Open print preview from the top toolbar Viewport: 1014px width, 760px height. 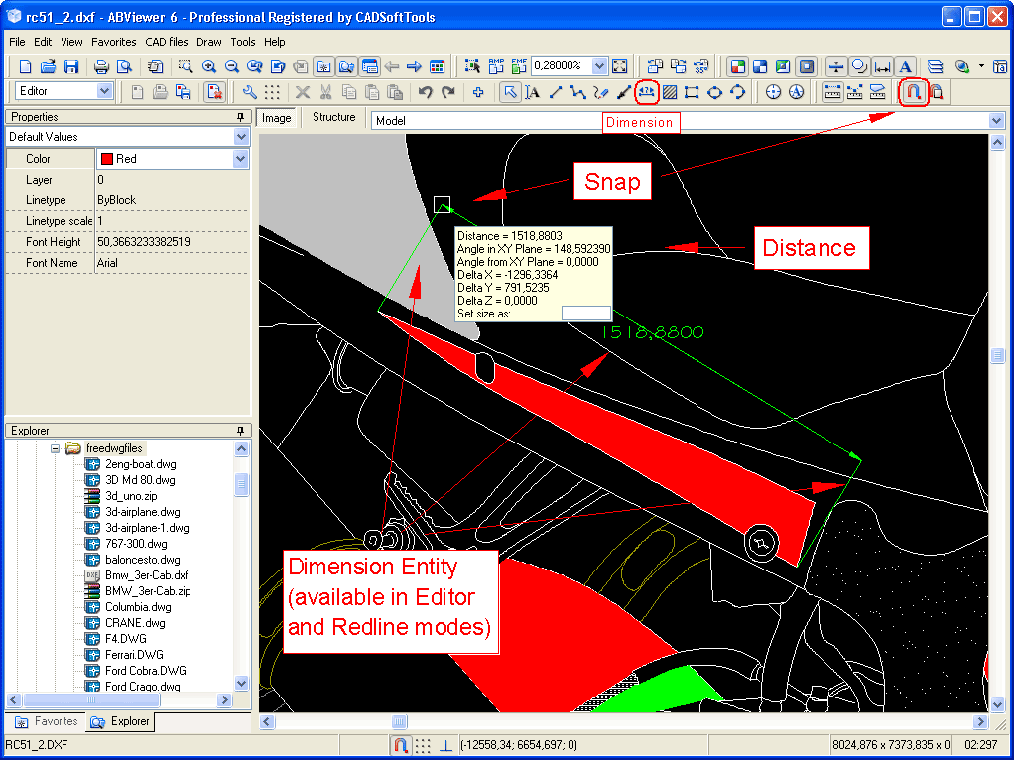pos(124,67)
